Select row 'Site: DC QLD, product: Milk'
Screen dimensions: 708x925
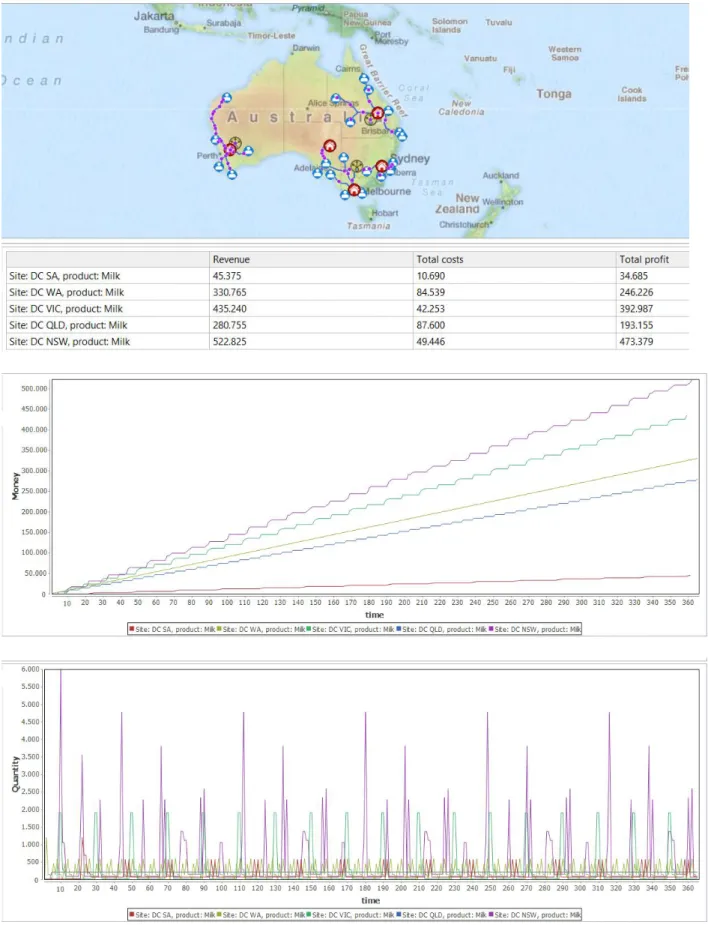point(348,325)
